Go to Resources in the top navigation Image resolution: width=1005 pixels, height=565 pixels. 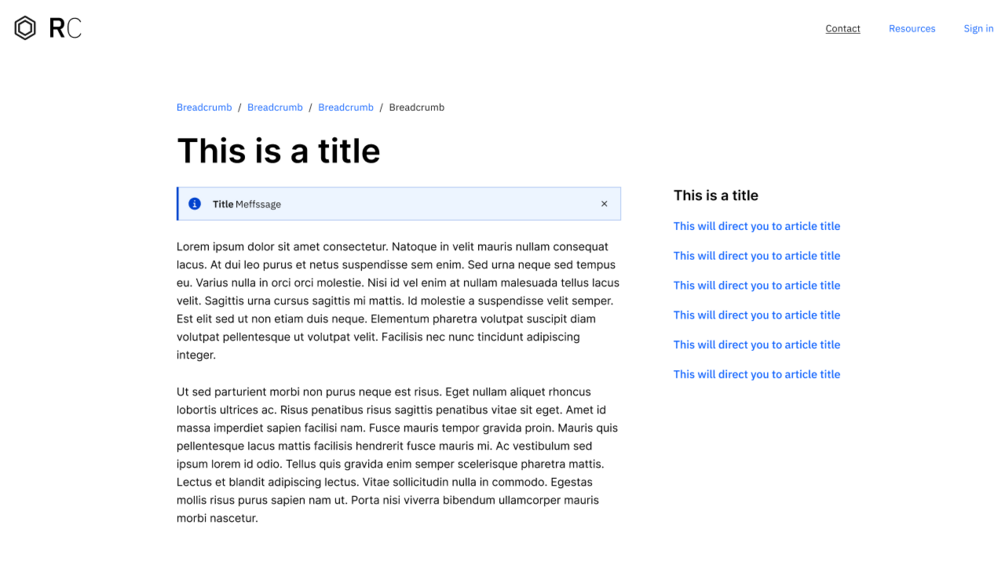point(912,29)
